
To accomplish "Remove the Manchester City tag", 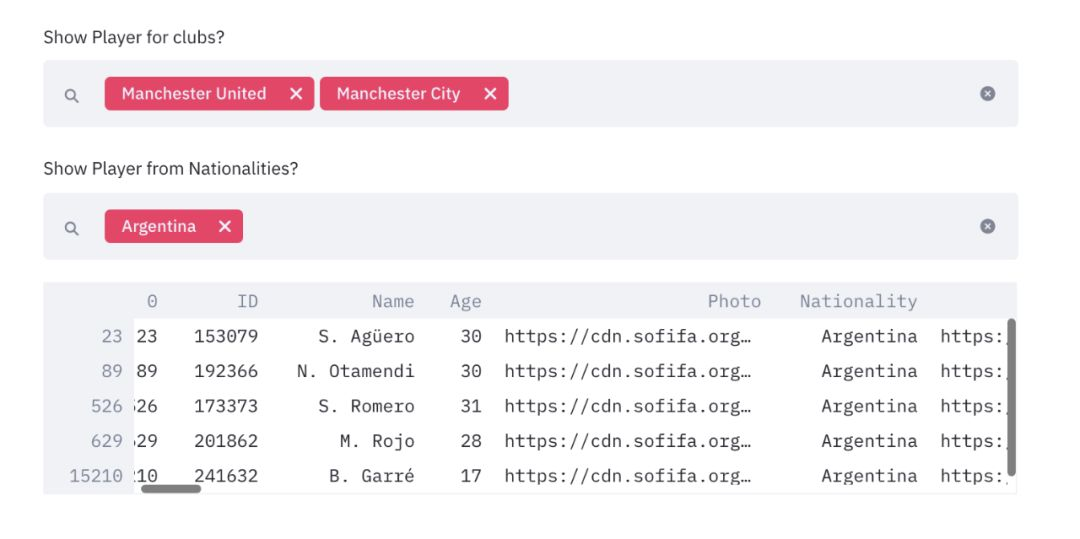I will [x=490, y=94].
